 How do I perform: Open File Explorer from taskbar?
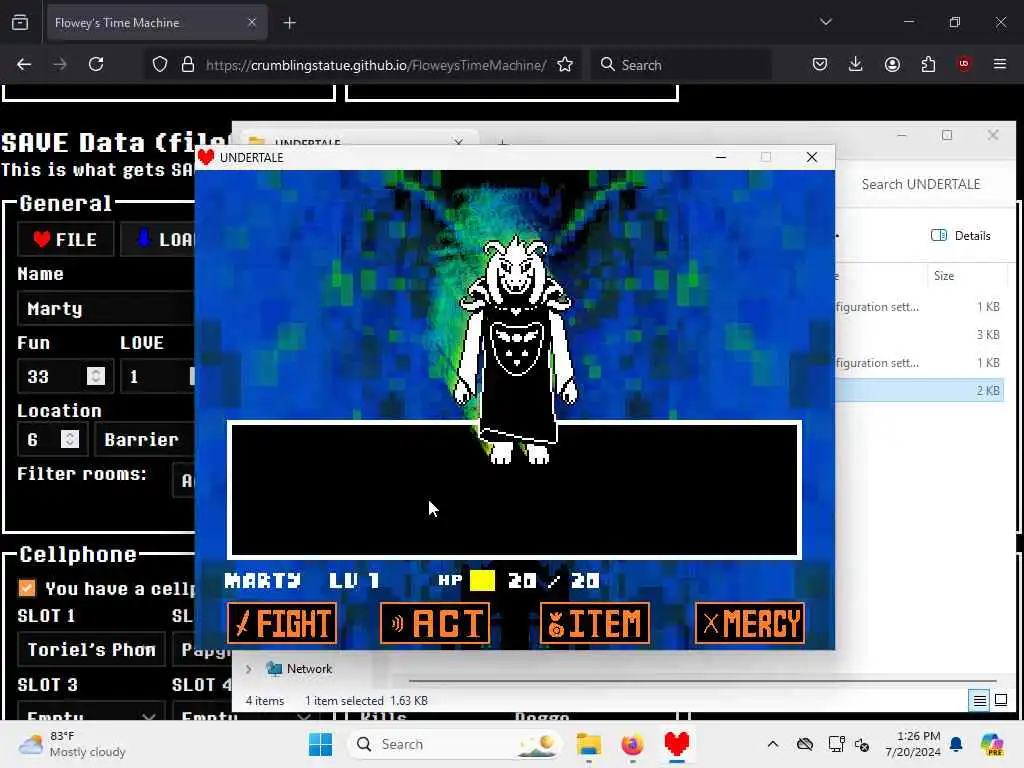tap(588, 744)
